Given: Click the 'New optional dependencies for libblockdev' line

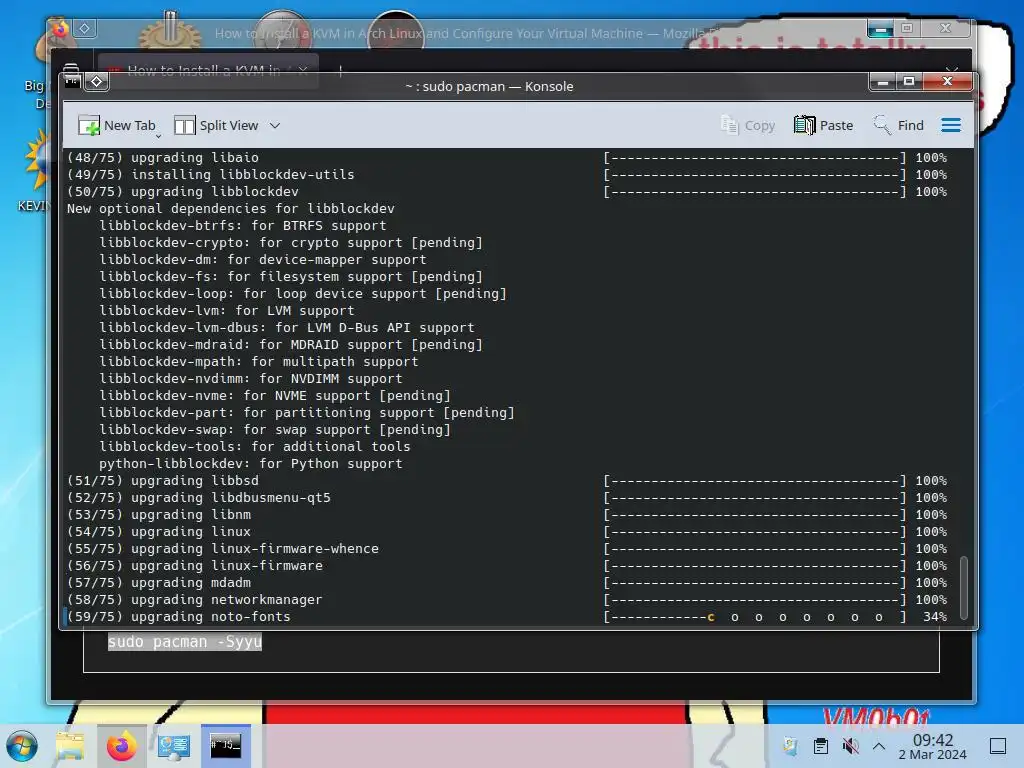Looking at the screenshot, I should point(231,208).
